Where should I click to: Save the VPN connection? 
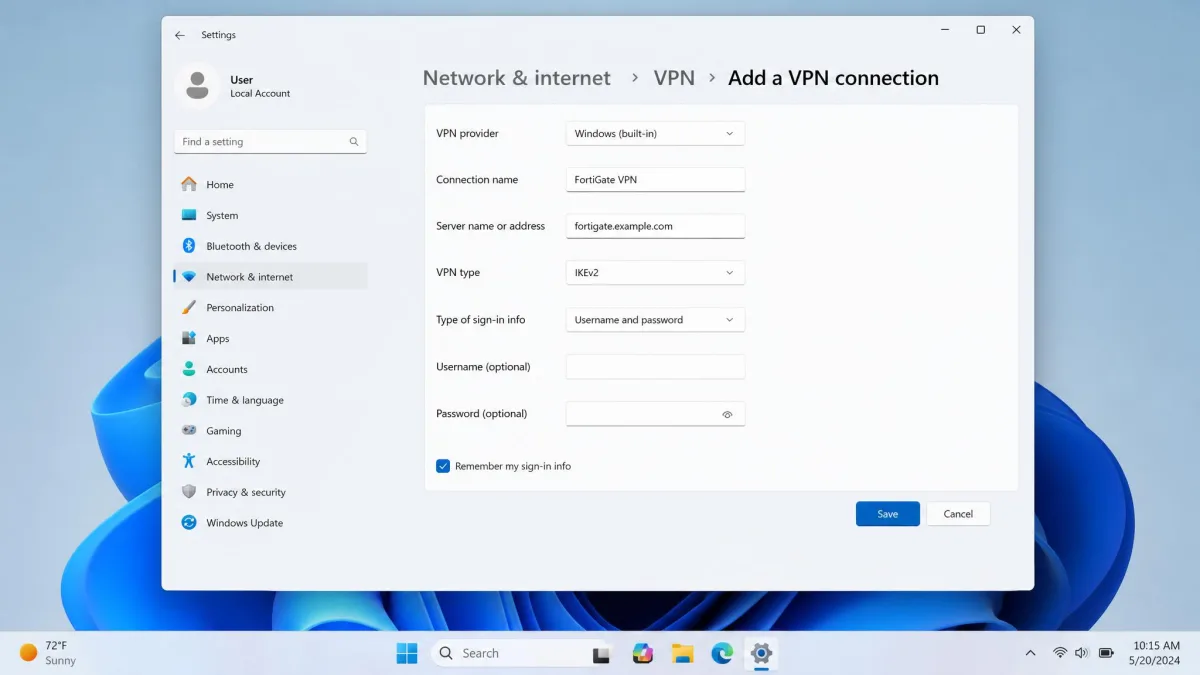coord(888,514)
